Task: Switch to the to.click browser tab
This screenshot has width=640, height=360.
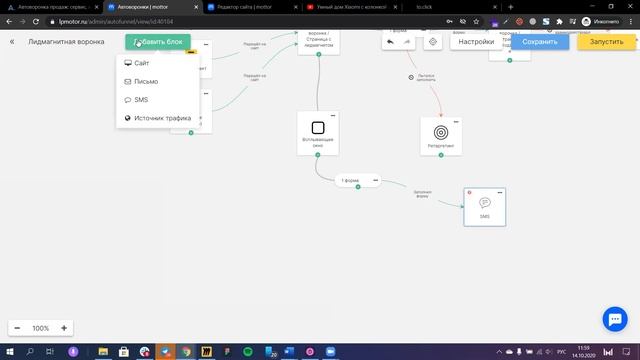Action: tap(451, 7)
